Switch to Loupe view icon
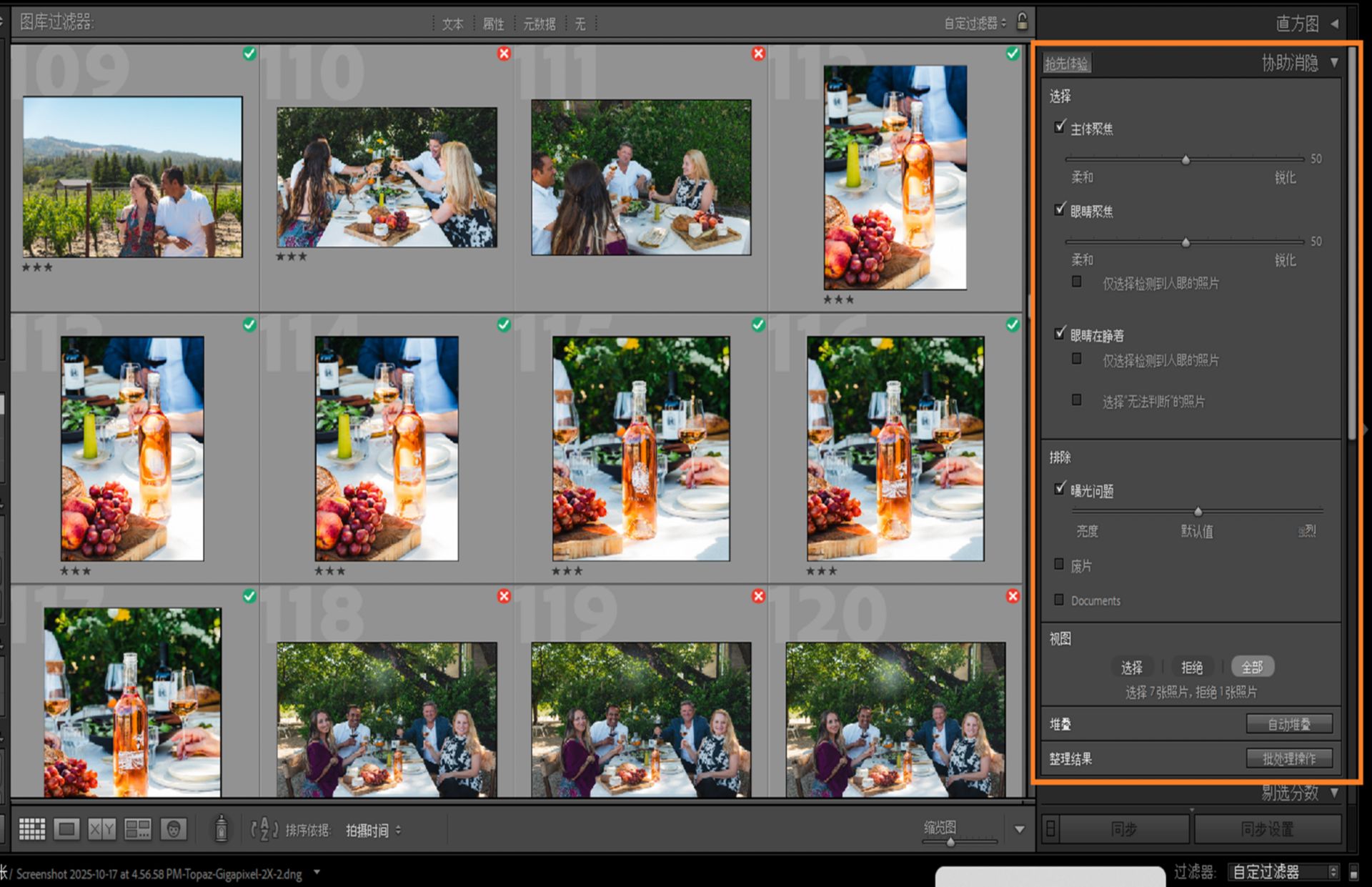The image size is (1372, 887). pyautogui.click(x=66, y=829)
